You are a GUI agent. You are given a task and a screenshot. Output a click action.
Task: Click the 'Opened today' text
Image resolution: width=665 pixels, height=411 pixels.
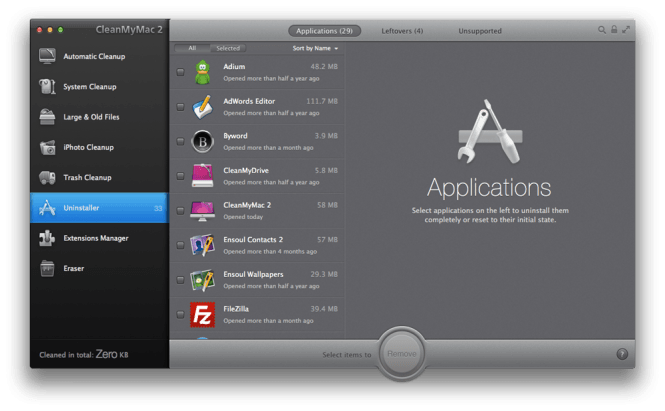(x=243, y=217)
